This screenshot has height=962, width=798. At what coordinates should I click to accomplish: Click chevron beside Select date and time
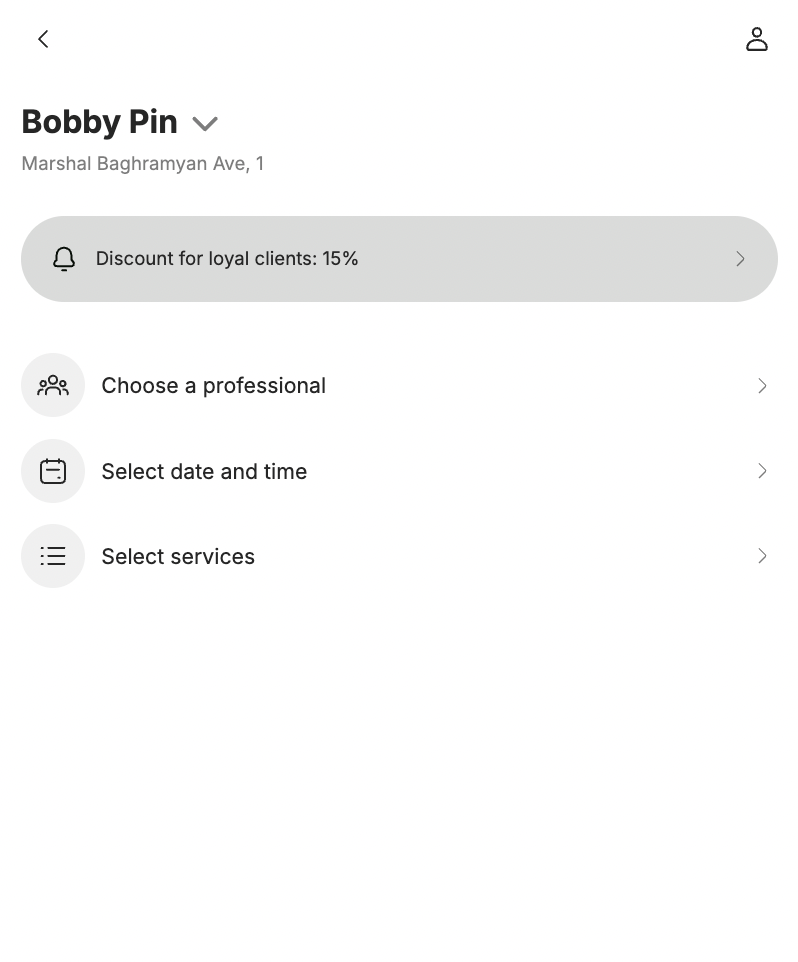[x=762, y=471]
